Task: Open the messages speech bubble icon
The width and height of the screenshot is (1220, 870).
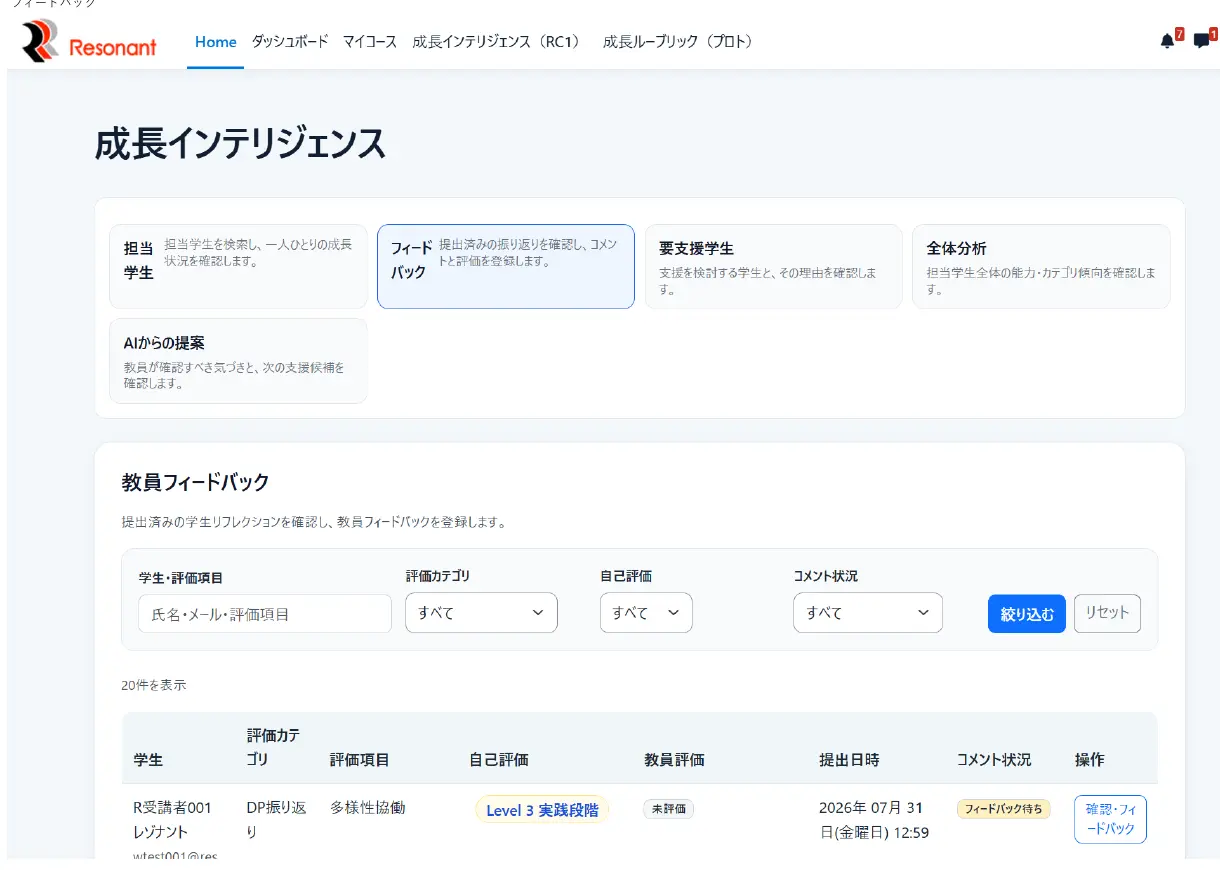Action: click(x=1201, y=41)
